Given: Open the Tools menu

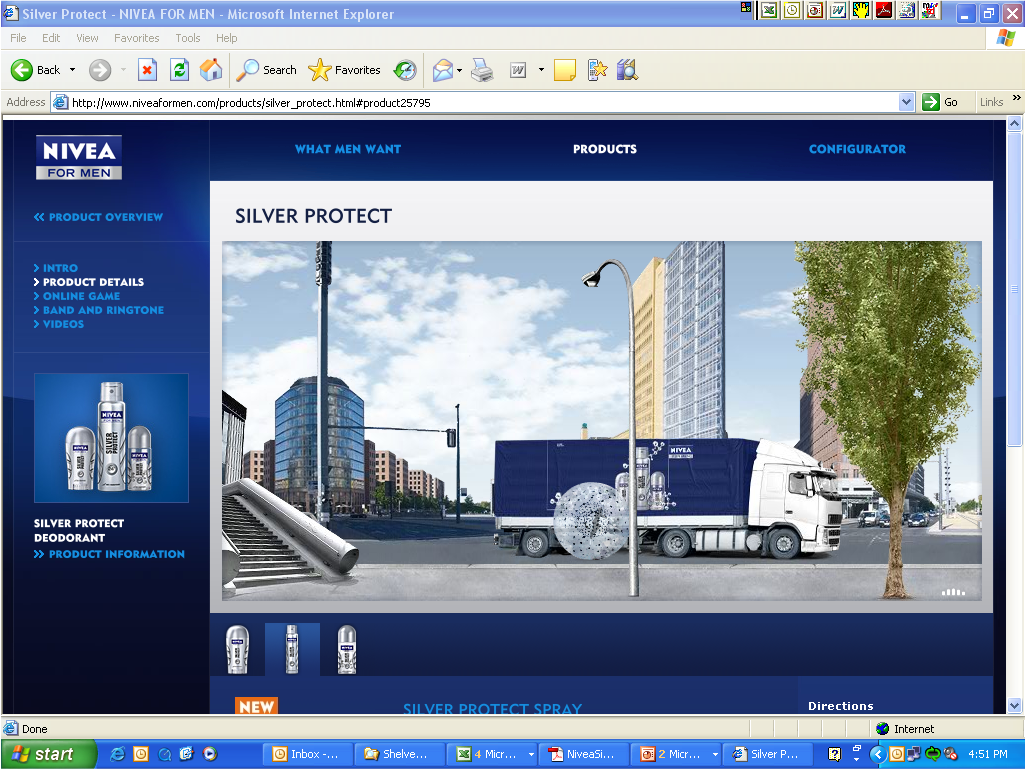Looking at the screenshot, I should pos(188,38).
